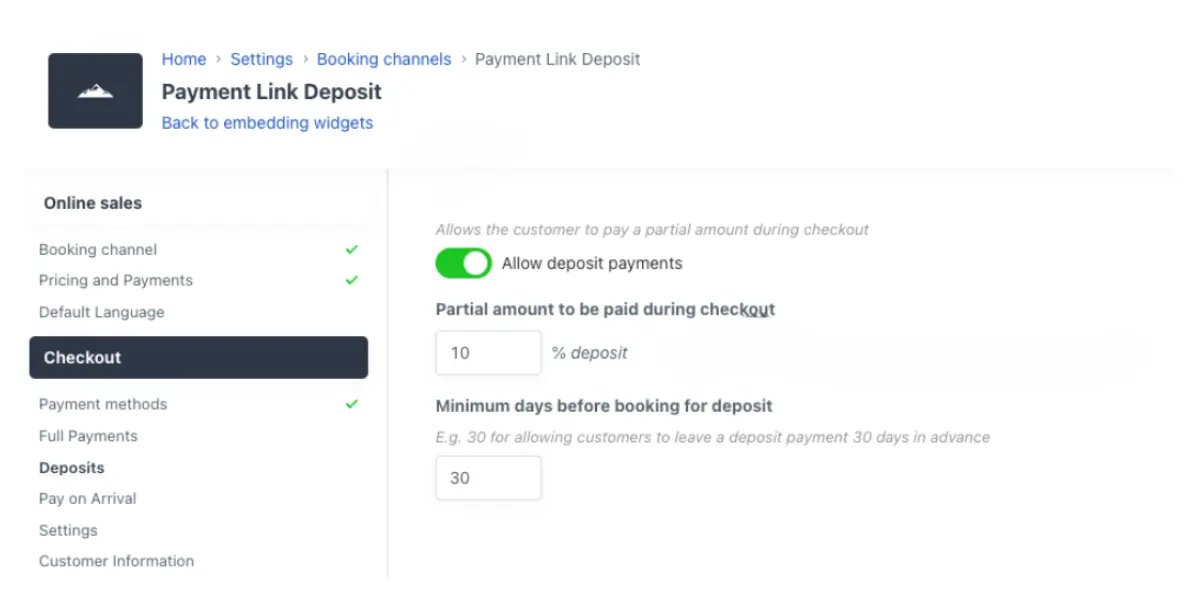The height and width of the screenshot is (600, 1200).
Task: Select the Checkout section header
Action: 198,357
